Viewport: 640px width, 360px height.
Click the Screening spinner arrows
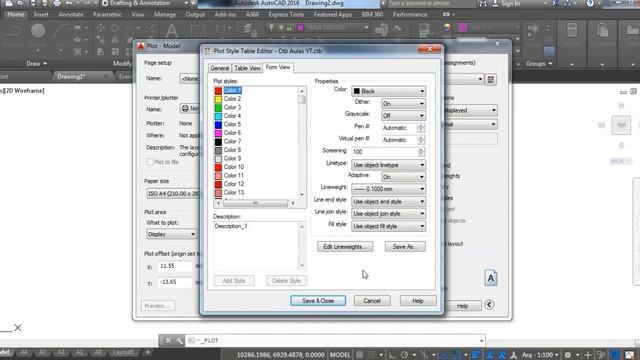coord(421,152)
